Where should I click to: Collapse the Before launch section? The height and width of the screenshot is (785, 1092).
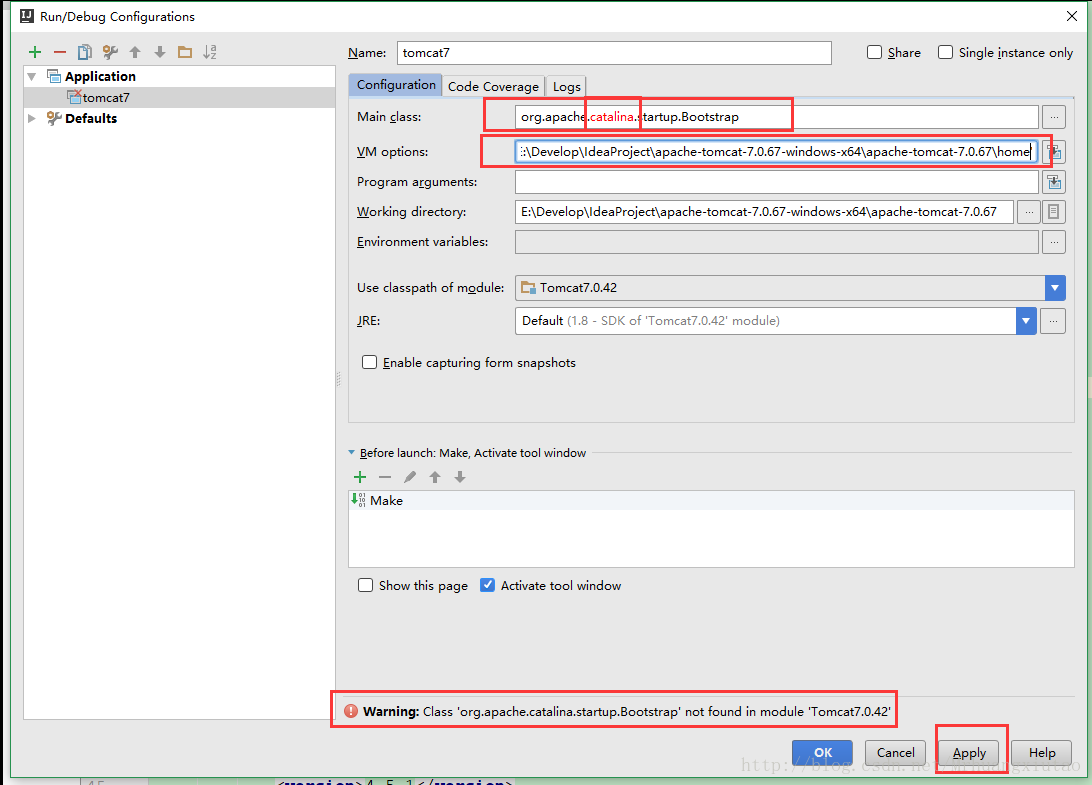tap(352, 453)
